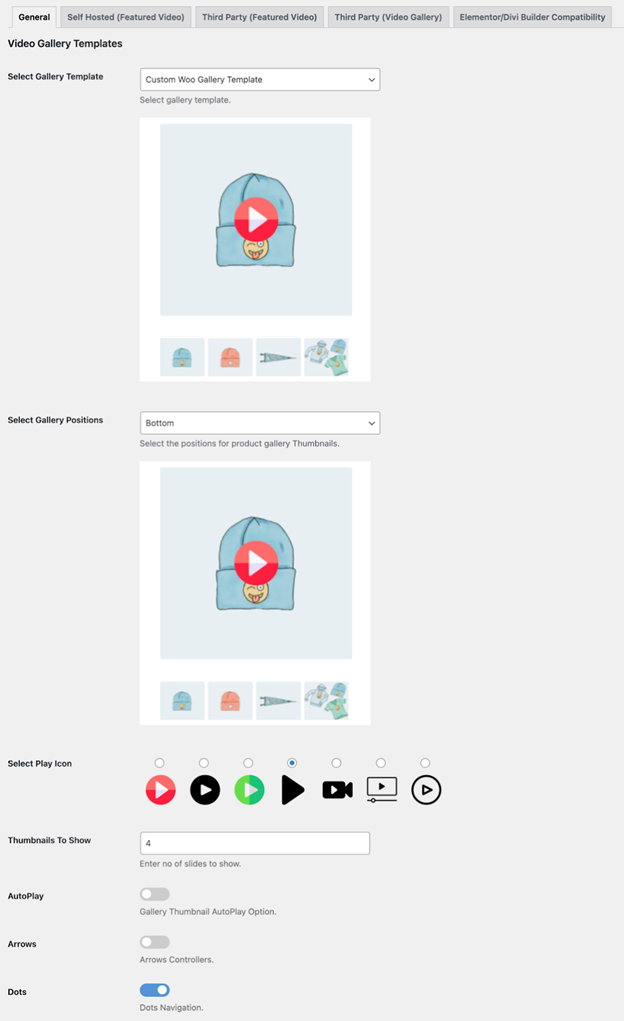Disable the Dots navigation toggle

[155, 990]
